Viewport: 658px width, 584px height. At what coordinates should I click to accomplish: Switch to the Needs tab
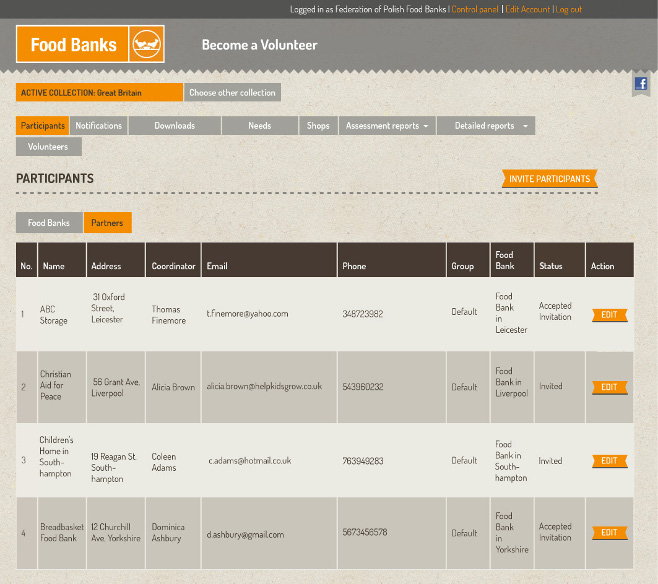[x=260, y=126]
